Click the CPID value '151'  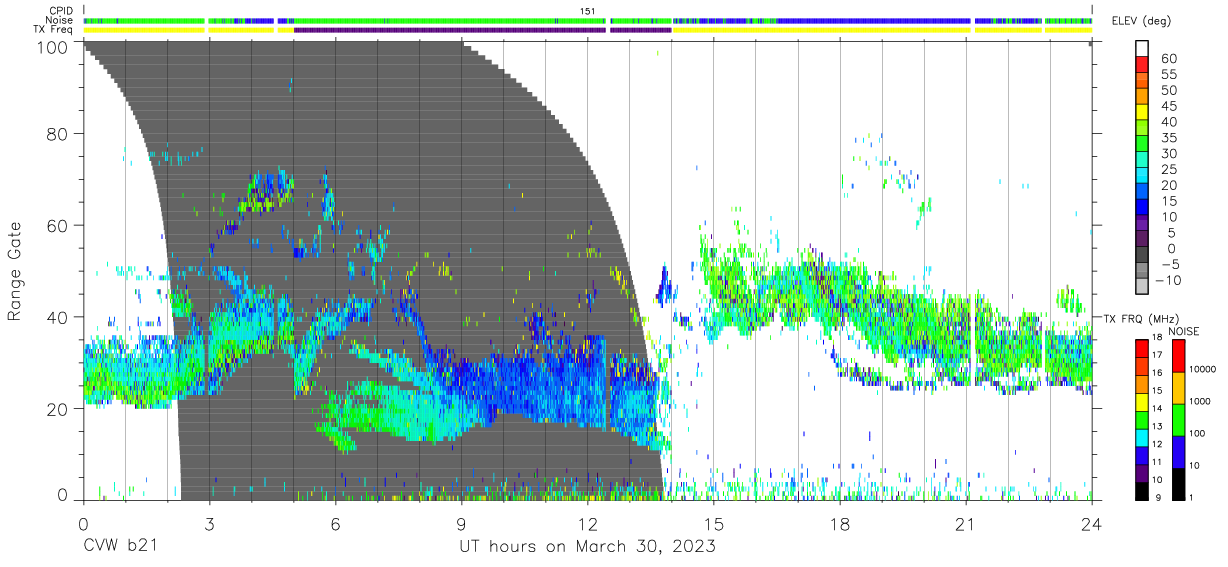click(x=588, y=11)
